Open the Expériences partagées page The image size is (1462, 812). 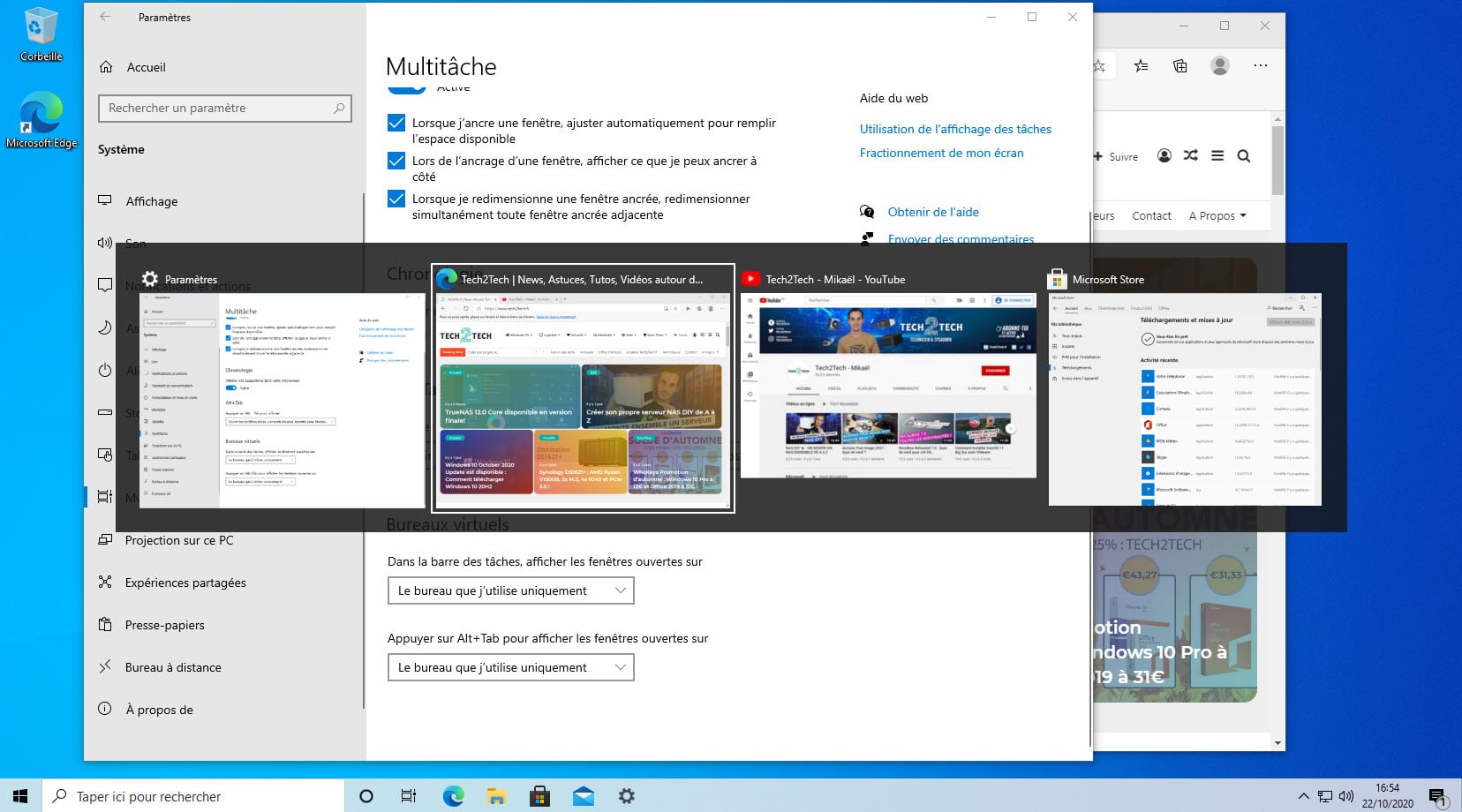[185, 583]
